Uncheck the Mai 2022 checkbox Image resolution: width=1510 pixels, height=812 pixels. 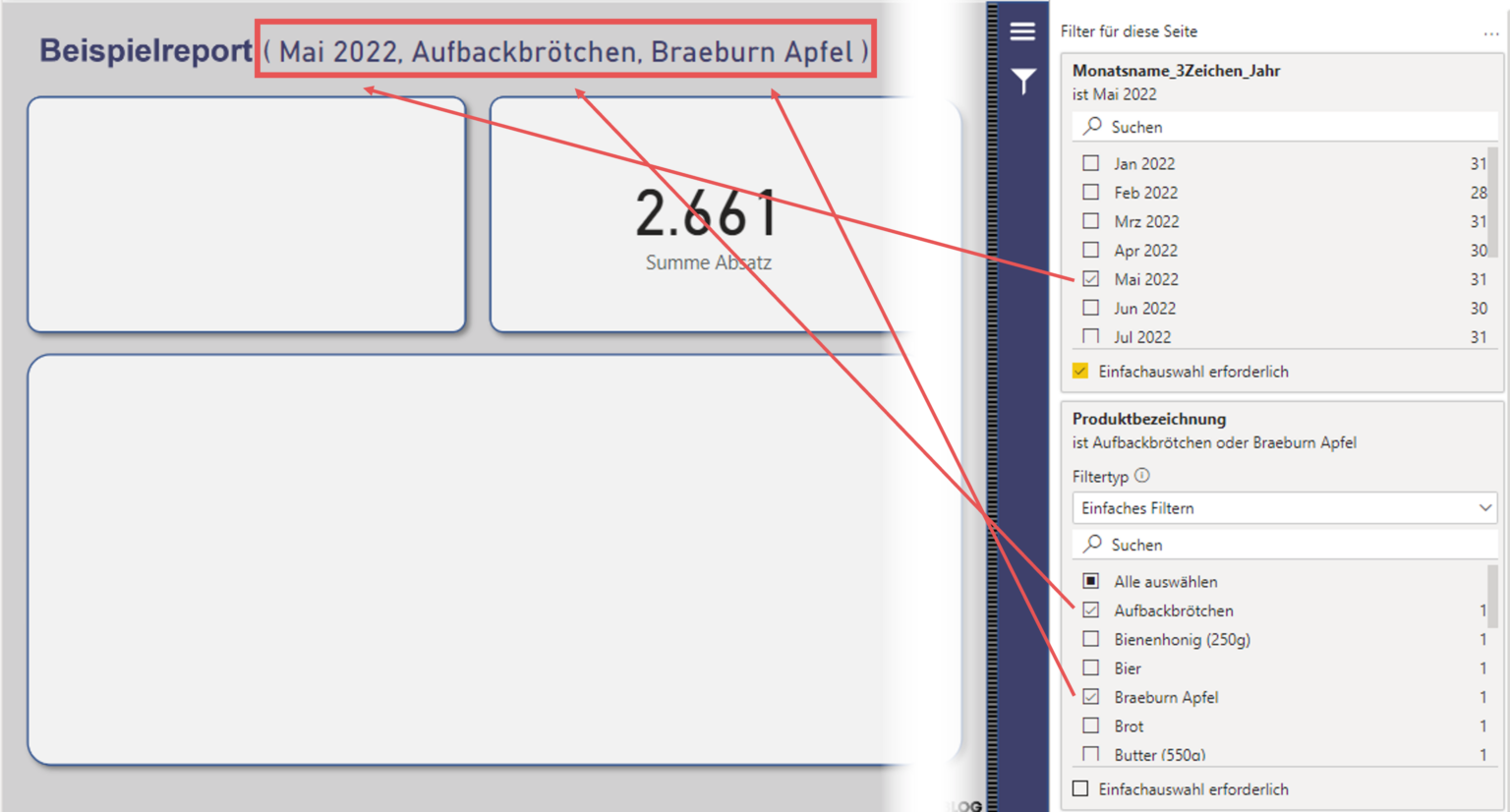click(x=1090, y=278)
